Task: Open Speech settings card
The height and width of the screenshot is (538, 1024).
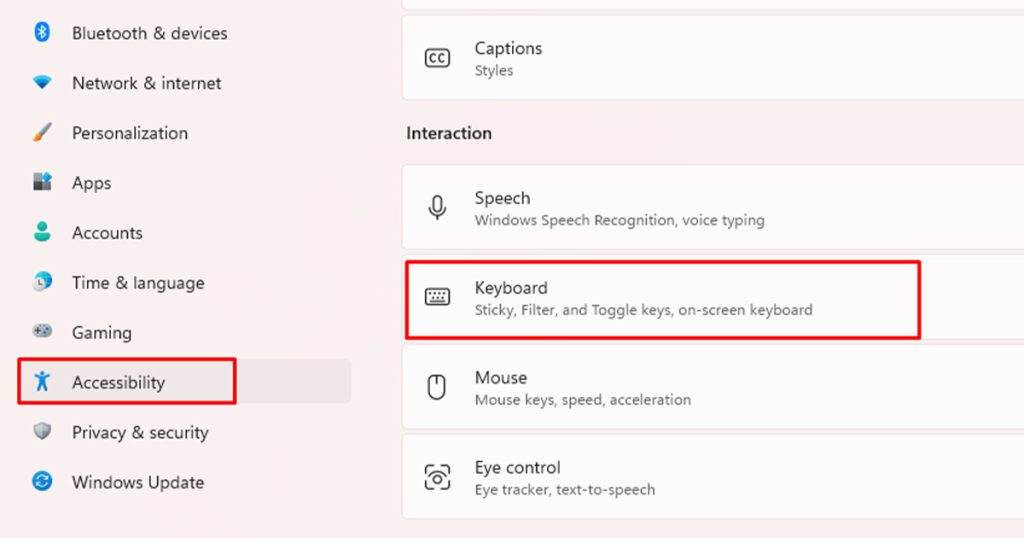Action: click(713, 207)
